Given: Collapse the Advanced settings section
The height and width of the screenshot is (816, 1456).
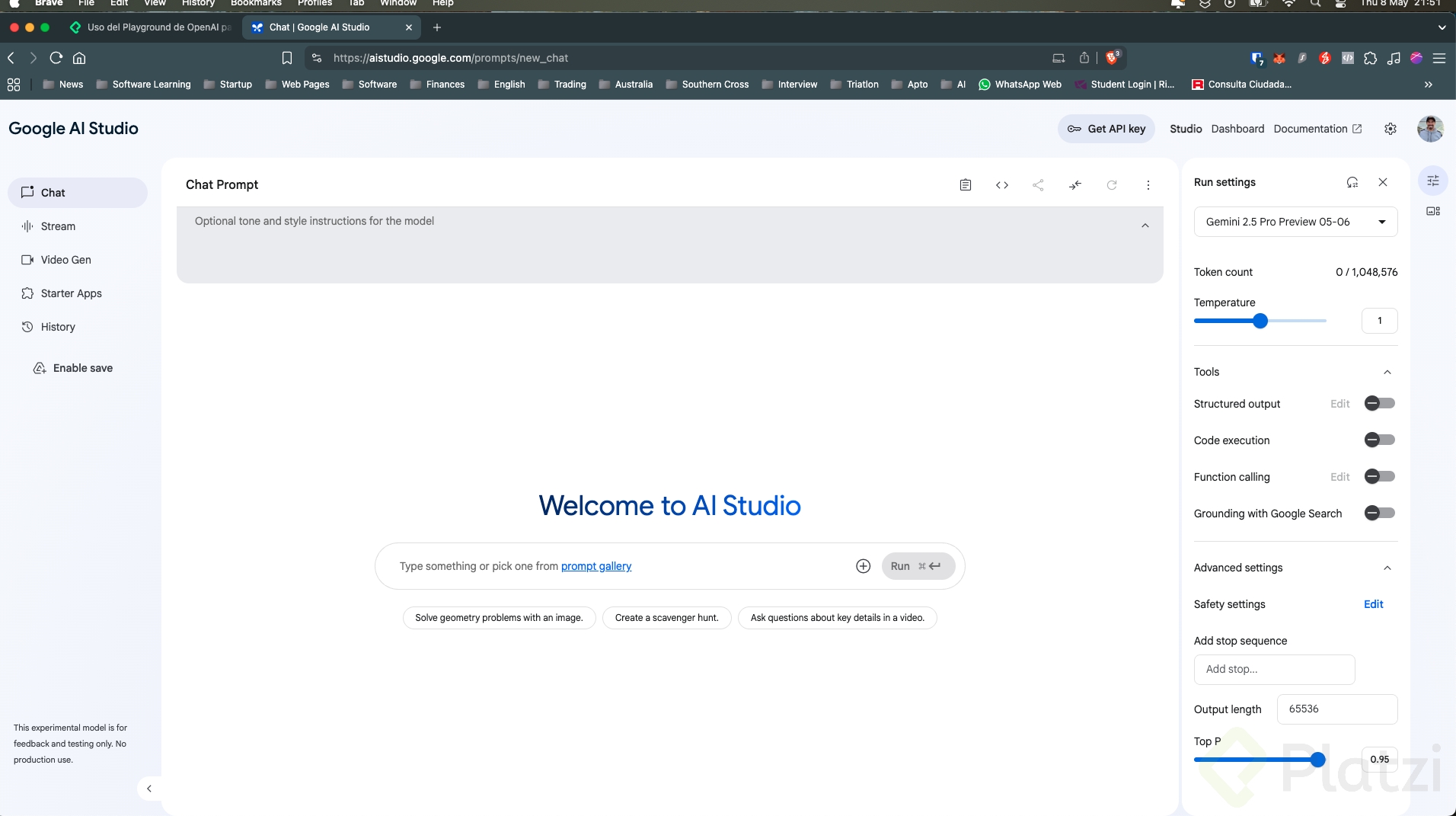Looking at the screenshot, I should coord(1387,568).
